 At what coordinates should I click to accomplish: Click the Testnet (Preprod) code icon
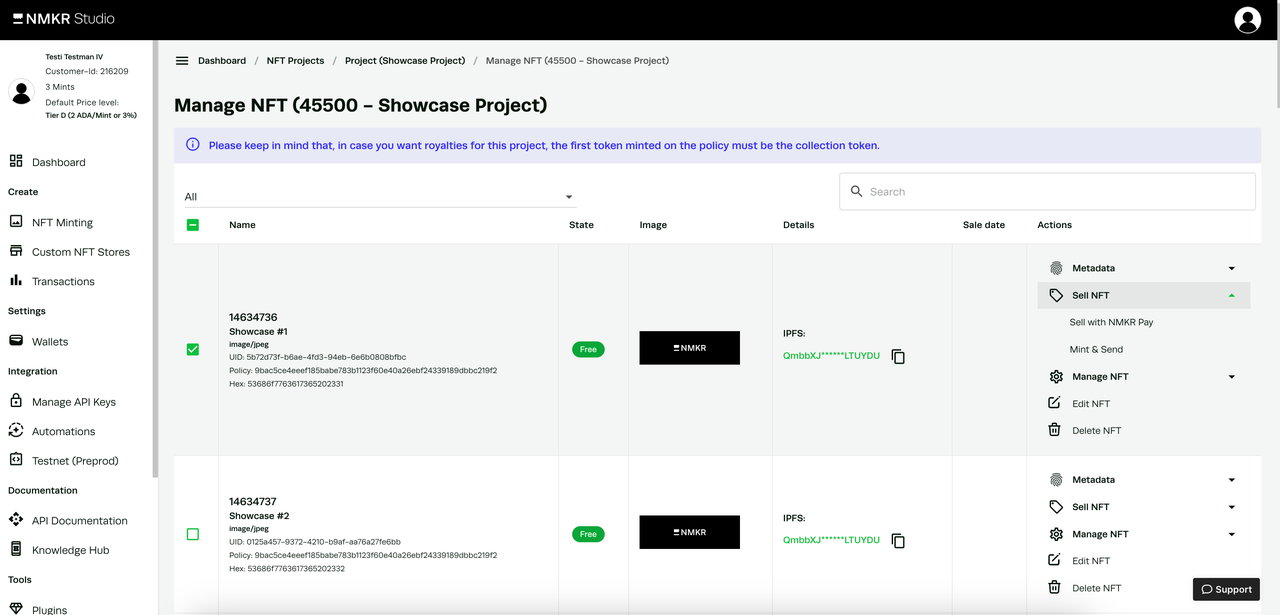click(16, 460)
